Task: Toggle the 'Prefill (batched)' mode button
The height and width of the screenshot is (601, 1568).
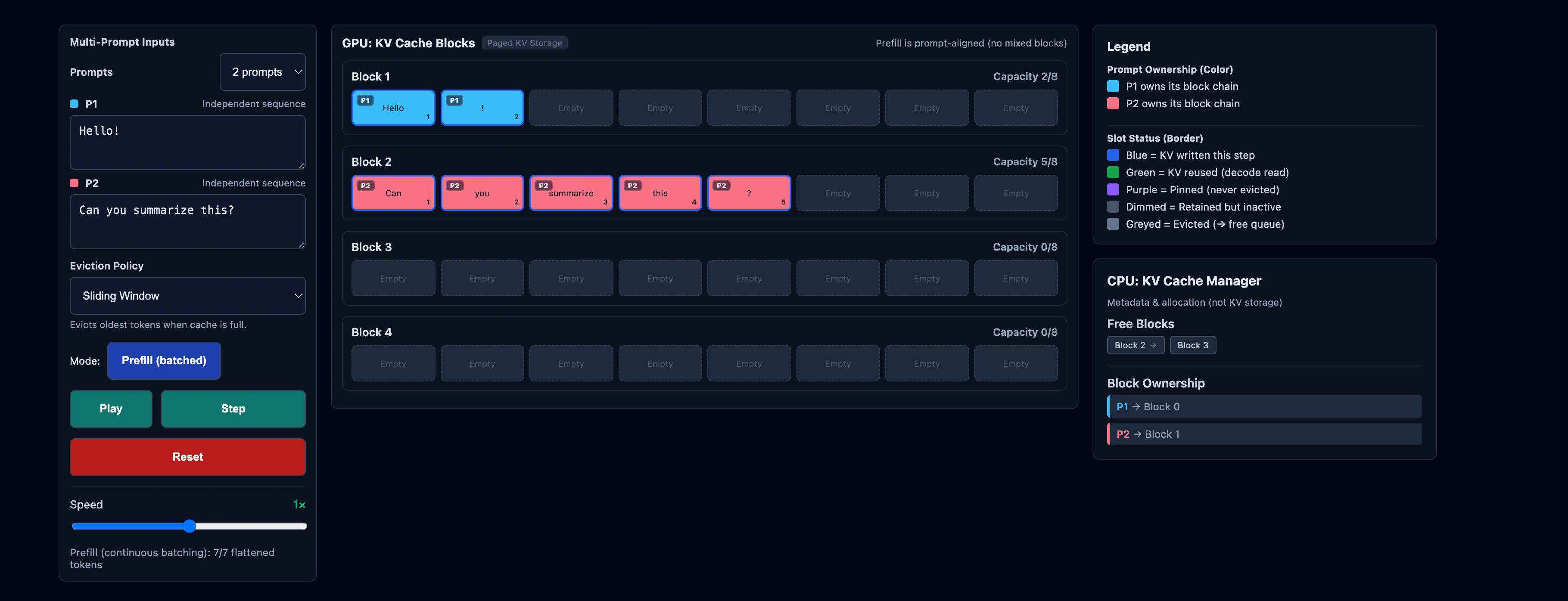Action: (x=163, y=360)
